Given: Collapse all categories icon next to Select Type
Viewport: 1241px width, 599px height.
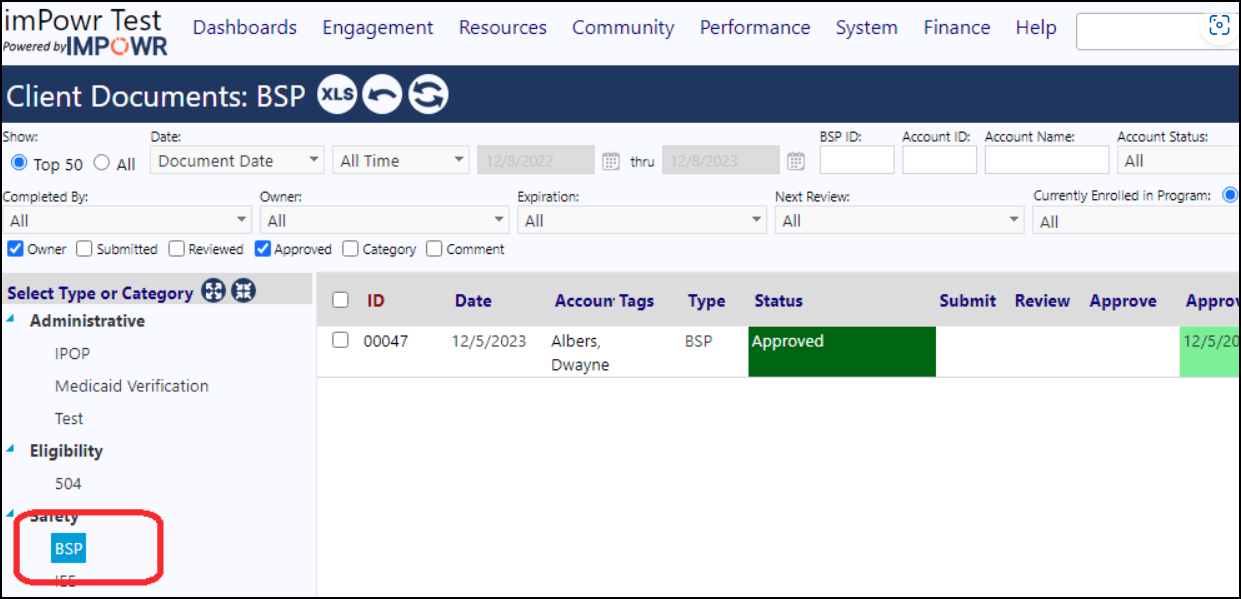Looking at the screenshot, I should [244, 291].
